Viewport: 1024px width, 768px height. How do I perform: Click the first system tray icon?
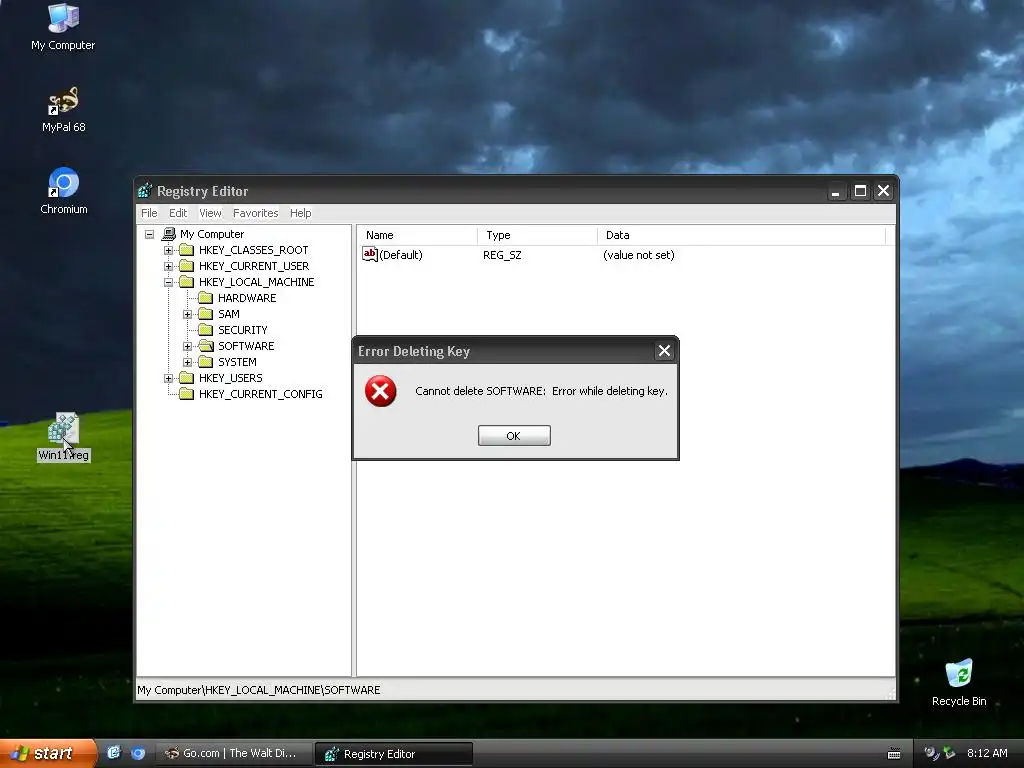pos(931,753)
